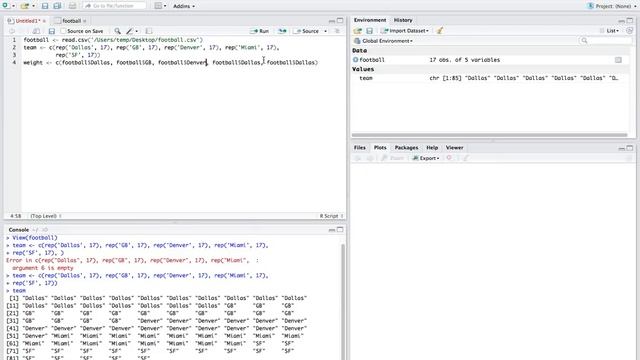640x360 pixels.
Task: Switch to the Help tab
Action: (x=432, y=148)
